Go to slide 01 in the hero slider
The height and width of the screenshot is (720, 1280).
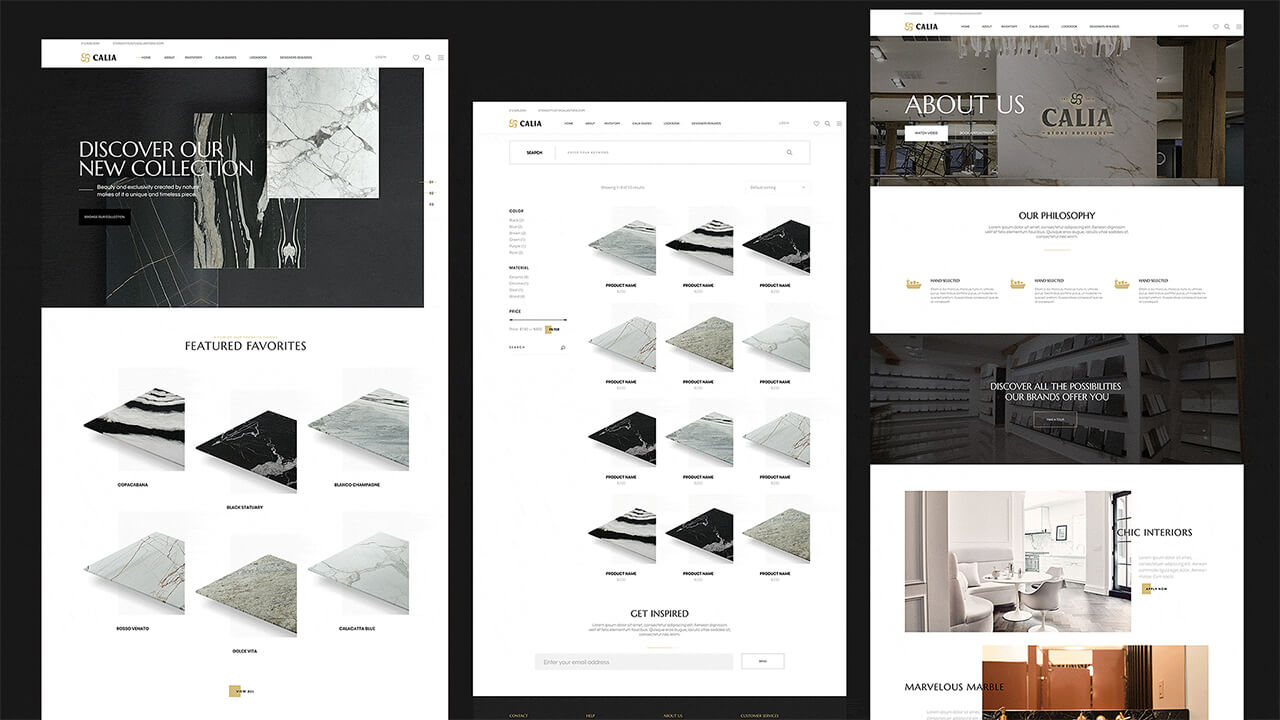click(x=432, y=182)
